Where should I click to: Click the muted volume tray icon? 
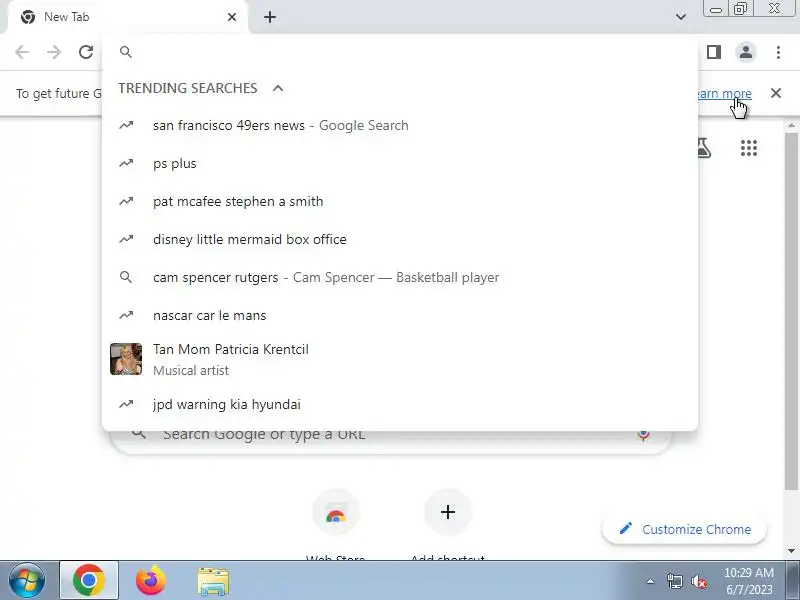coord(699,581)
